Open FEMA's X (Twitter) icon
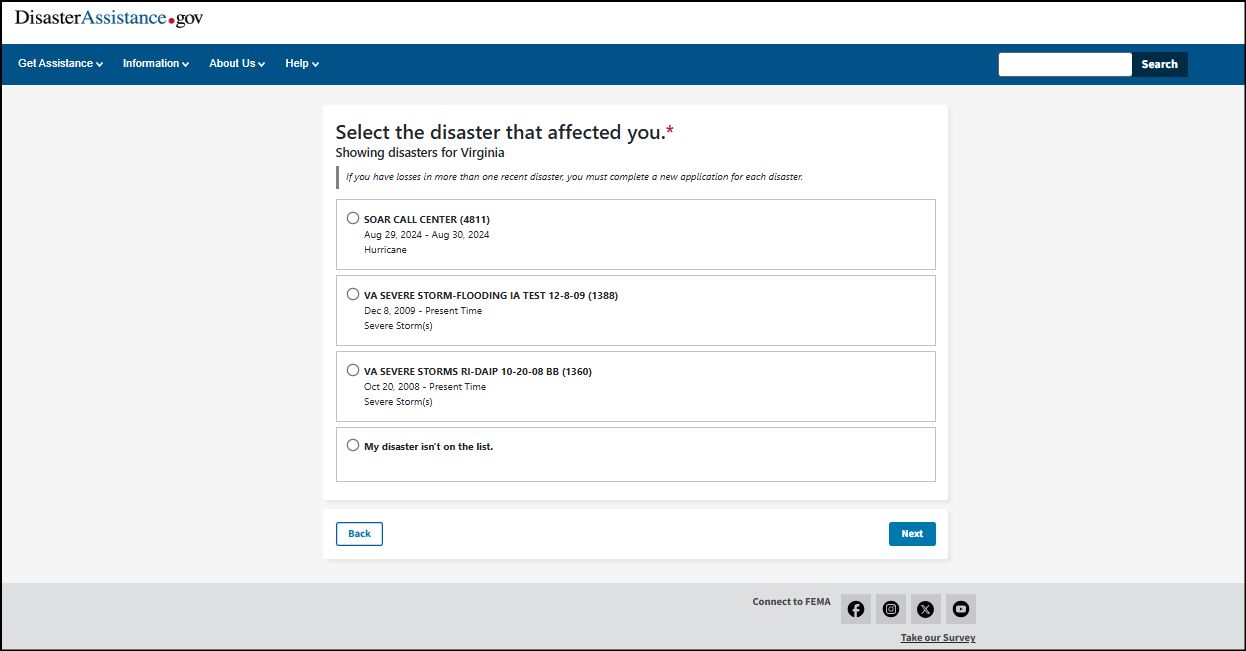Viewport: 1246px width, 651px height. point(925,609)
